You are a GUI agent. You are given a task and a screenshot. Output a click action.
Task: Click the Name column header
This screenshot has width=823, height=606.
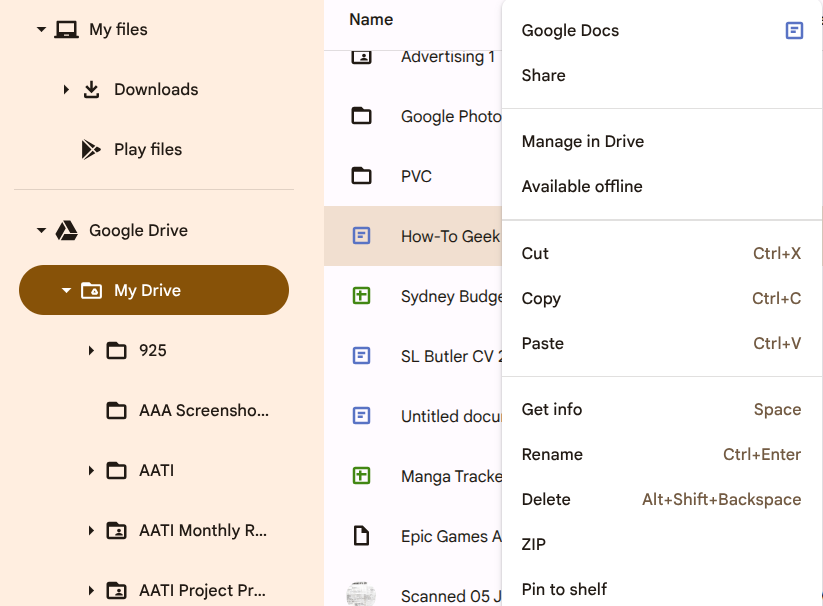pos(370,19)
